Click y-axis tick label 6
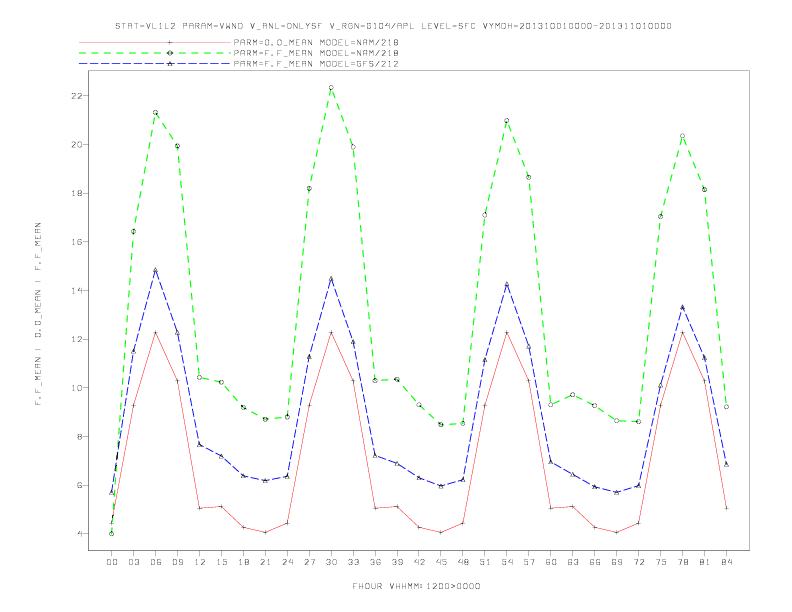Viewport: 792px width, 612px height. pyautogui.click(x=79, y=485)
